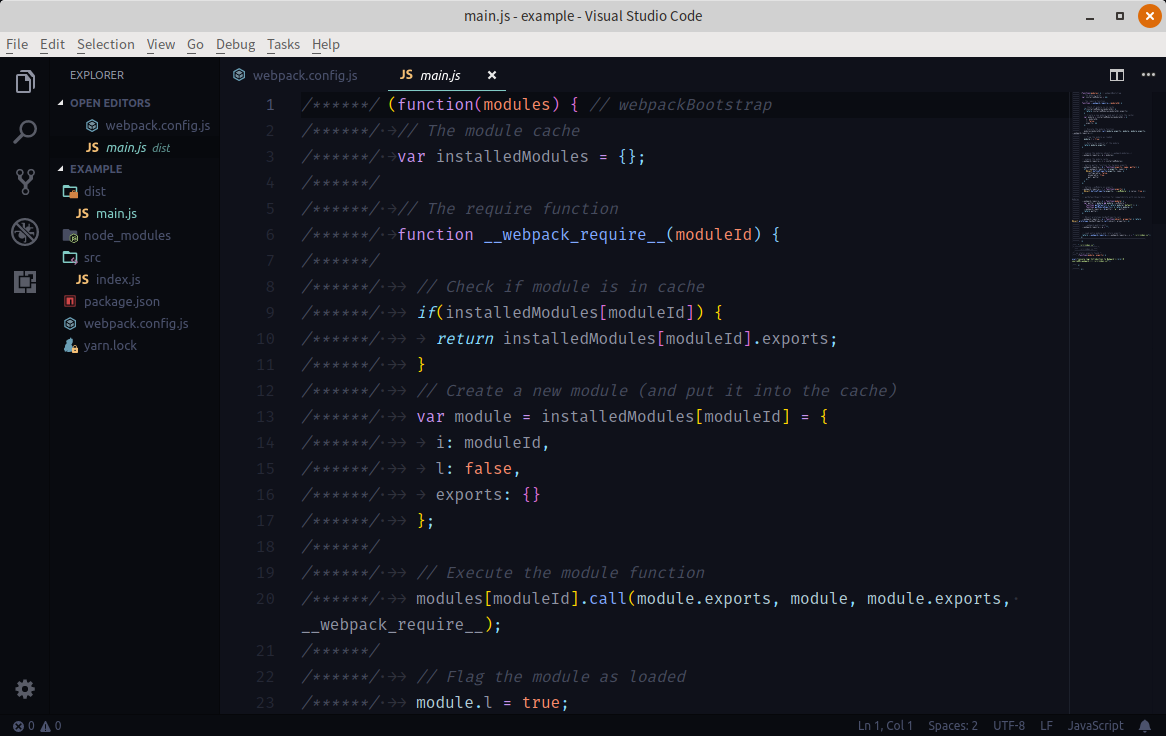This screenshot has height=736, width=1166.
Task: Click the split editor icon
Action: pos(1116,75)
